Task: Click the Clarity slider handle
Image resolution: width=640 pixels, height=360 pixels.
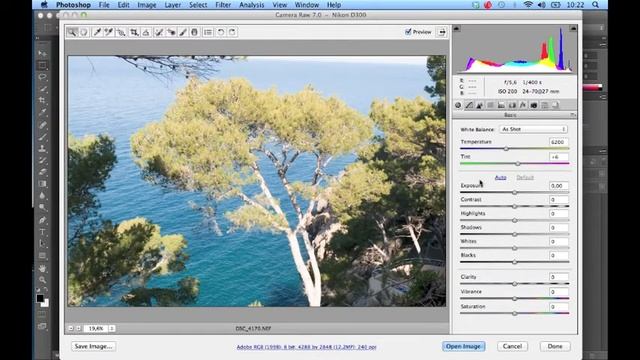Action: [515, 284]
